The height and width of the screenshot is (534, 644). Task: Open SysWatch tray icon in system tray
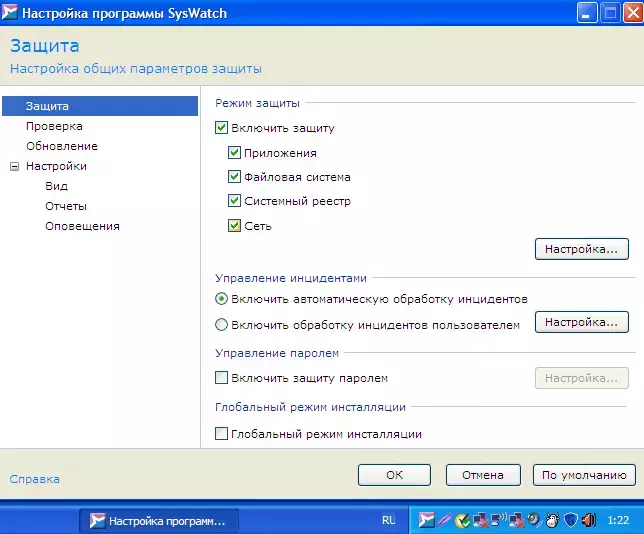click(426, 520)
